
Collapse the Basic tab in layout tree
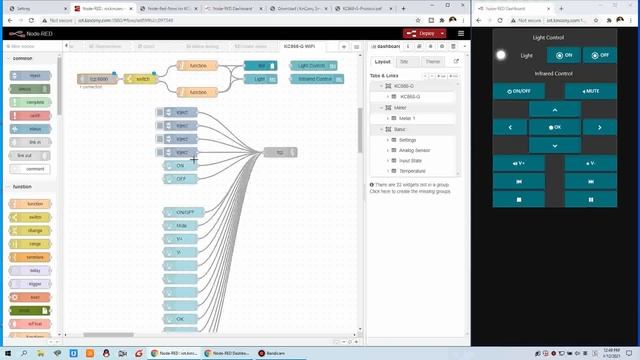381,129
